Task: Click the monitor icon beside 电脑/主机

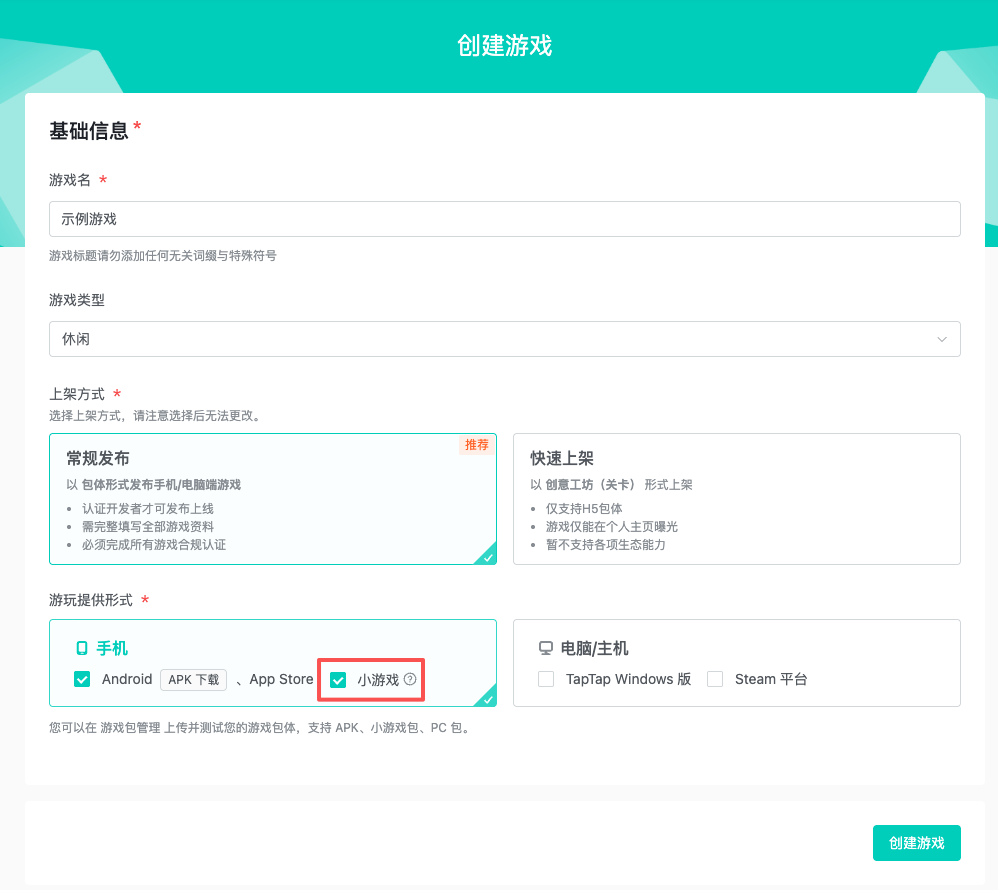Action: pos(546,649)
